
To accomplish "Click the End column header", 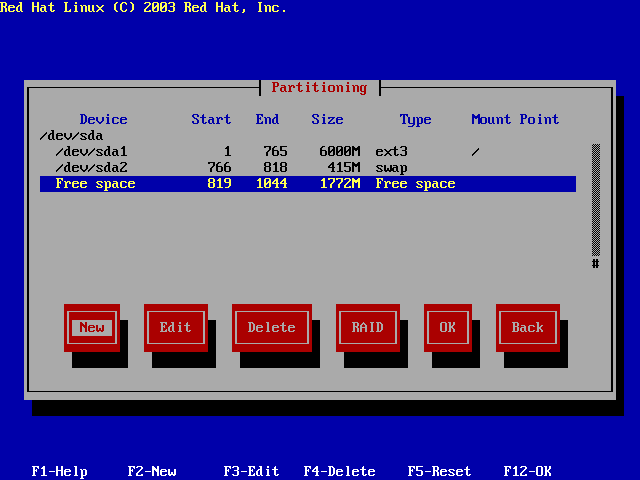I will click(x=267, y=119).
